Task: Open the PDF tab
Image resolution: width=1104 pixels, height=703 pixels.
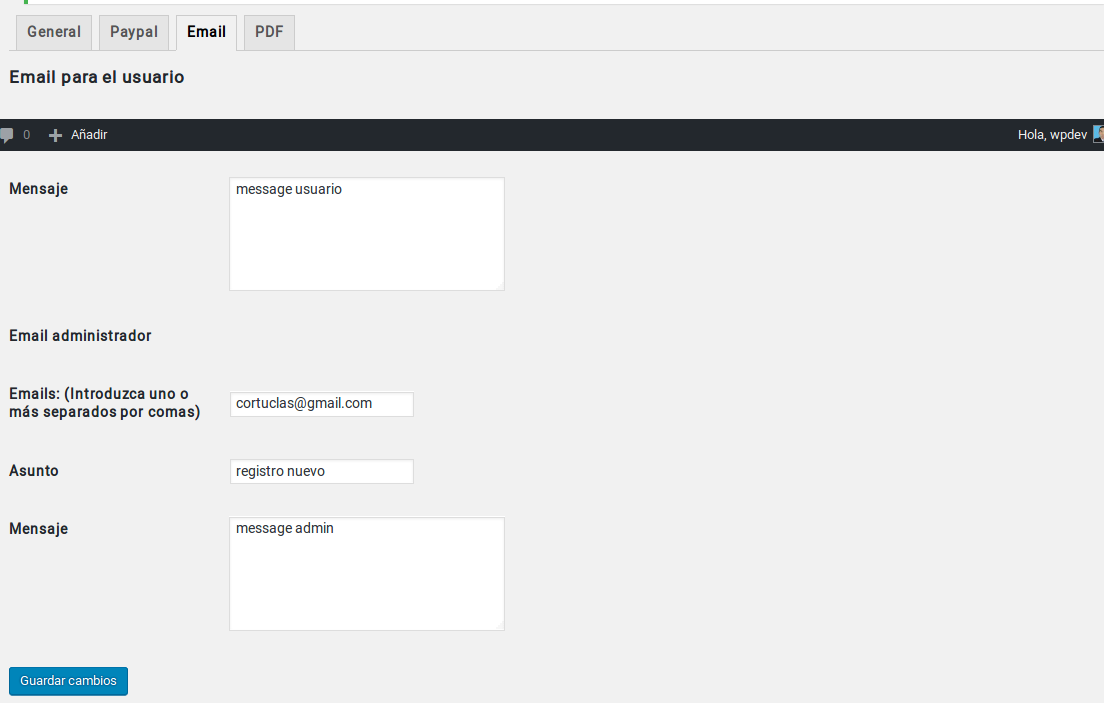Action: (x=269, y=32)
